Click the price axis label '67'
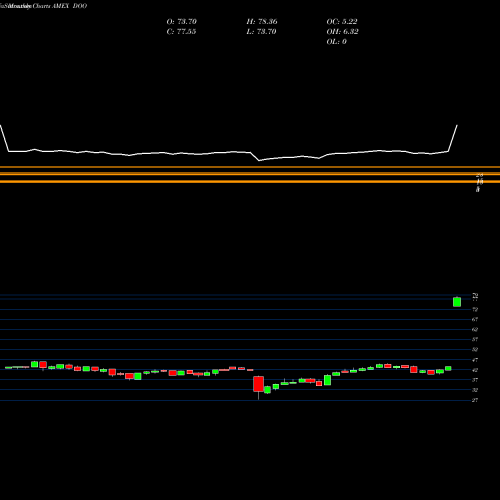 [x=475, y=319]
